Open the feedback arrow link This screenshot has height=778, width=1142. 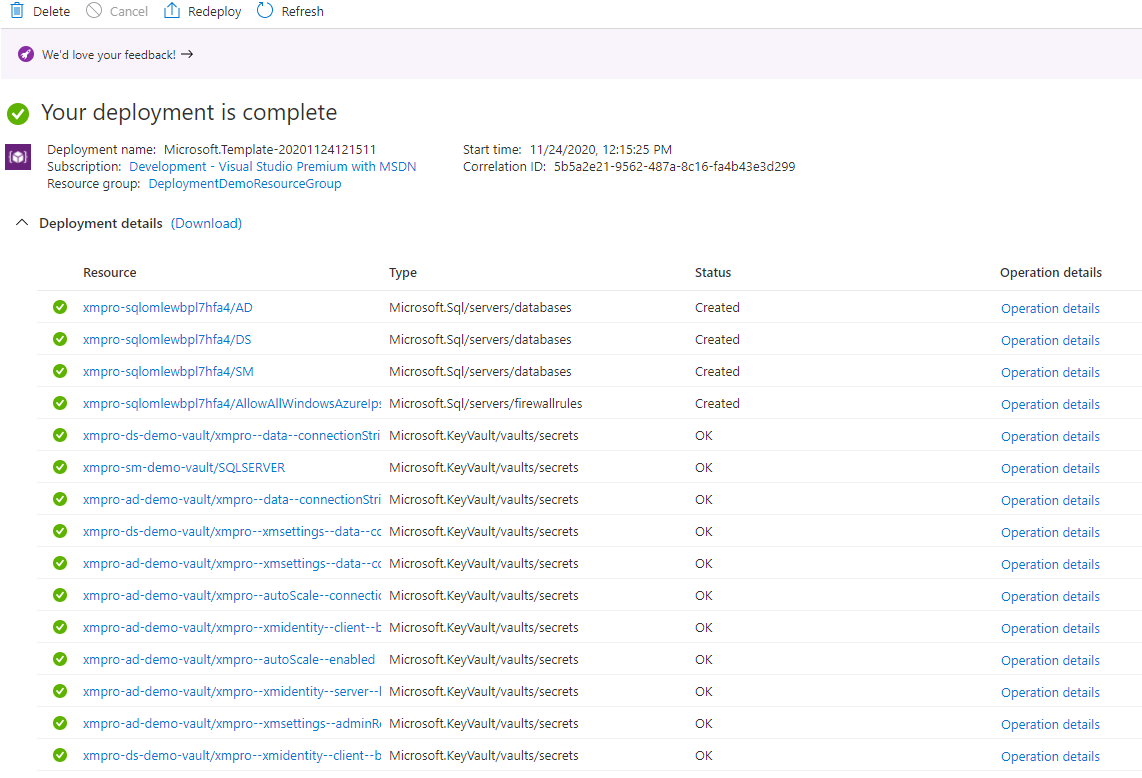click(x=187, y=54)
